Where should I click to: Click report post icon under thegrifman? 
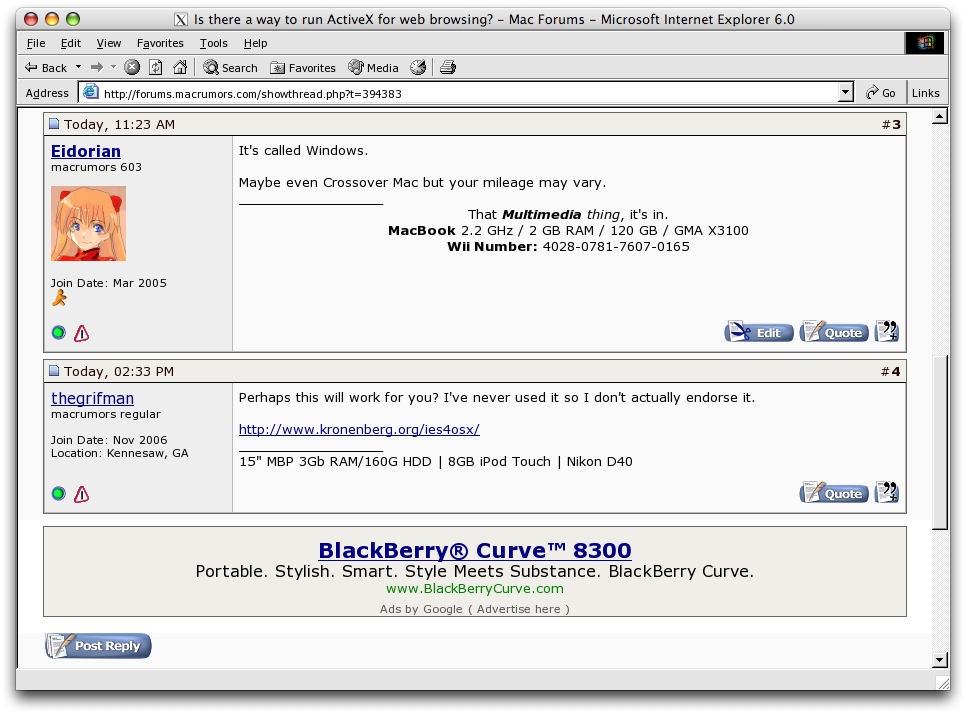tap(81, 494)
